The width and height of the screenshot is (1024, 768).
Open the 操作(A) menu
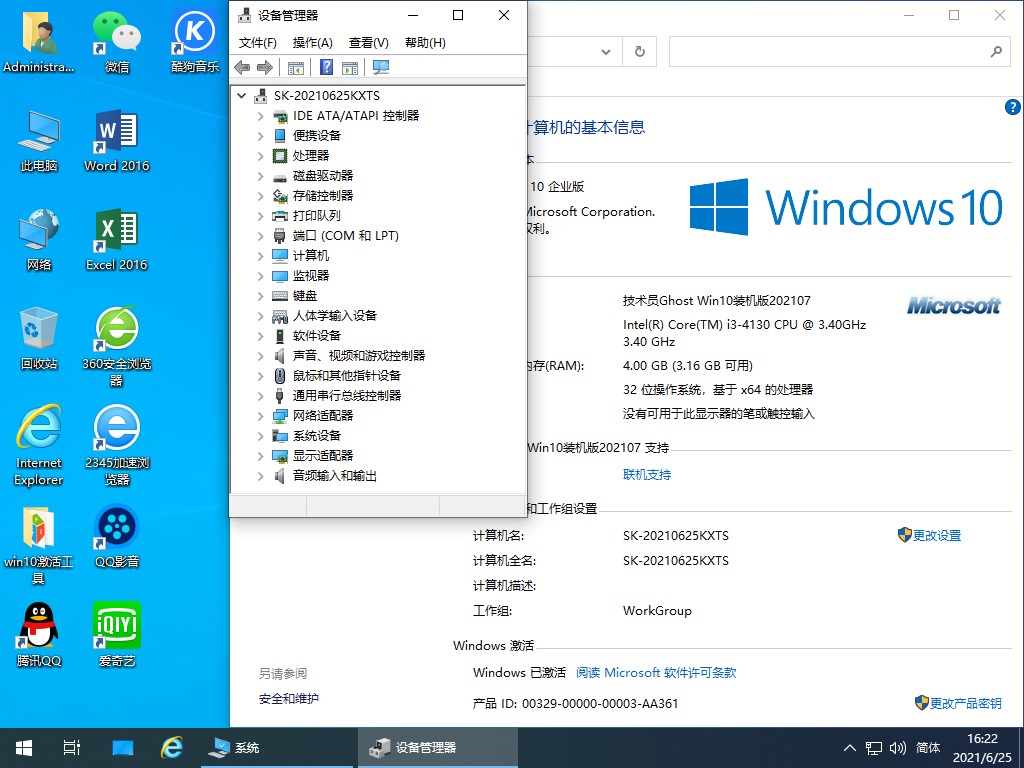[312, 42]
